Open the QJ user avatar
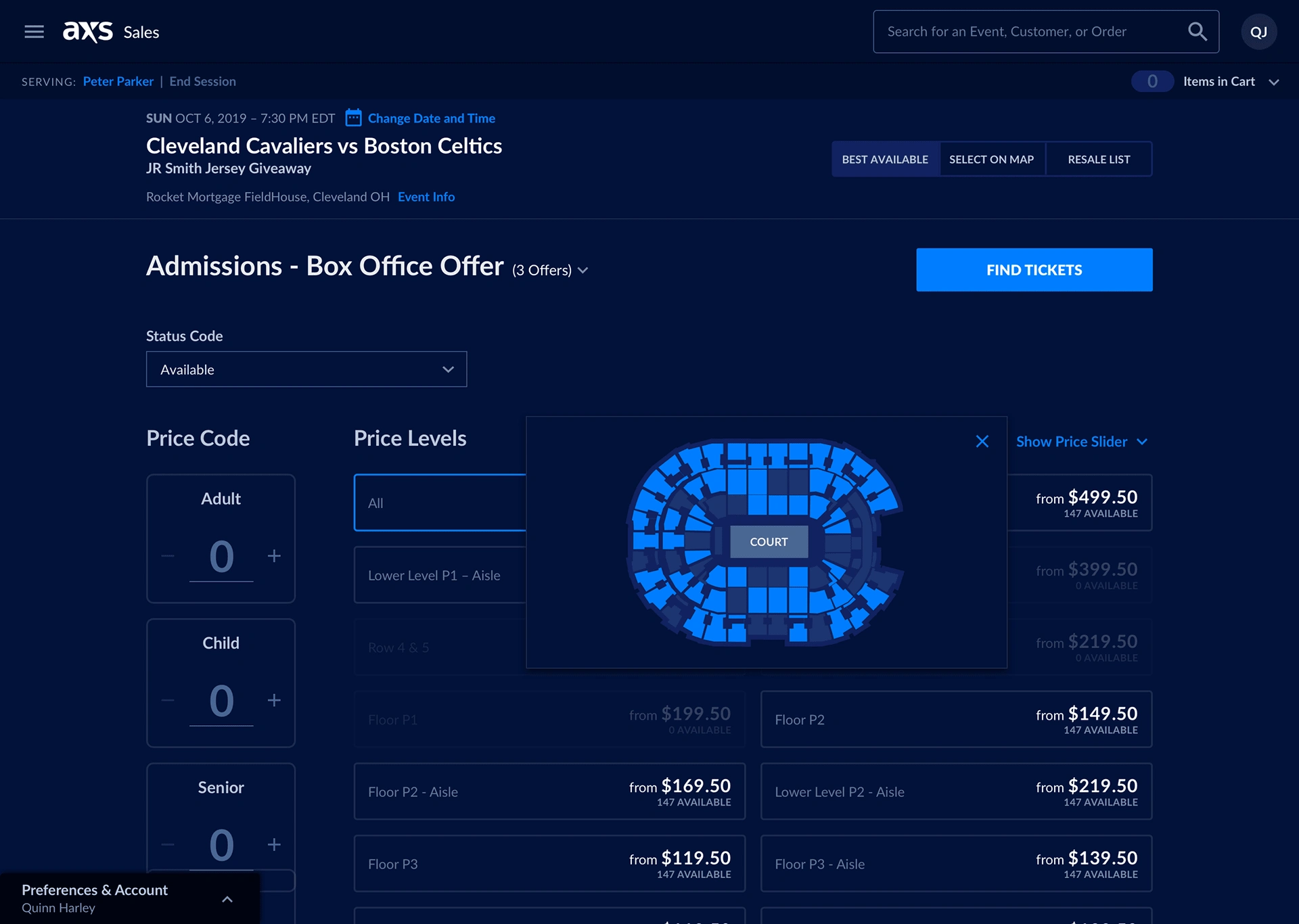Screen dimensions: 1299x924 click(x=1258, y=32)
